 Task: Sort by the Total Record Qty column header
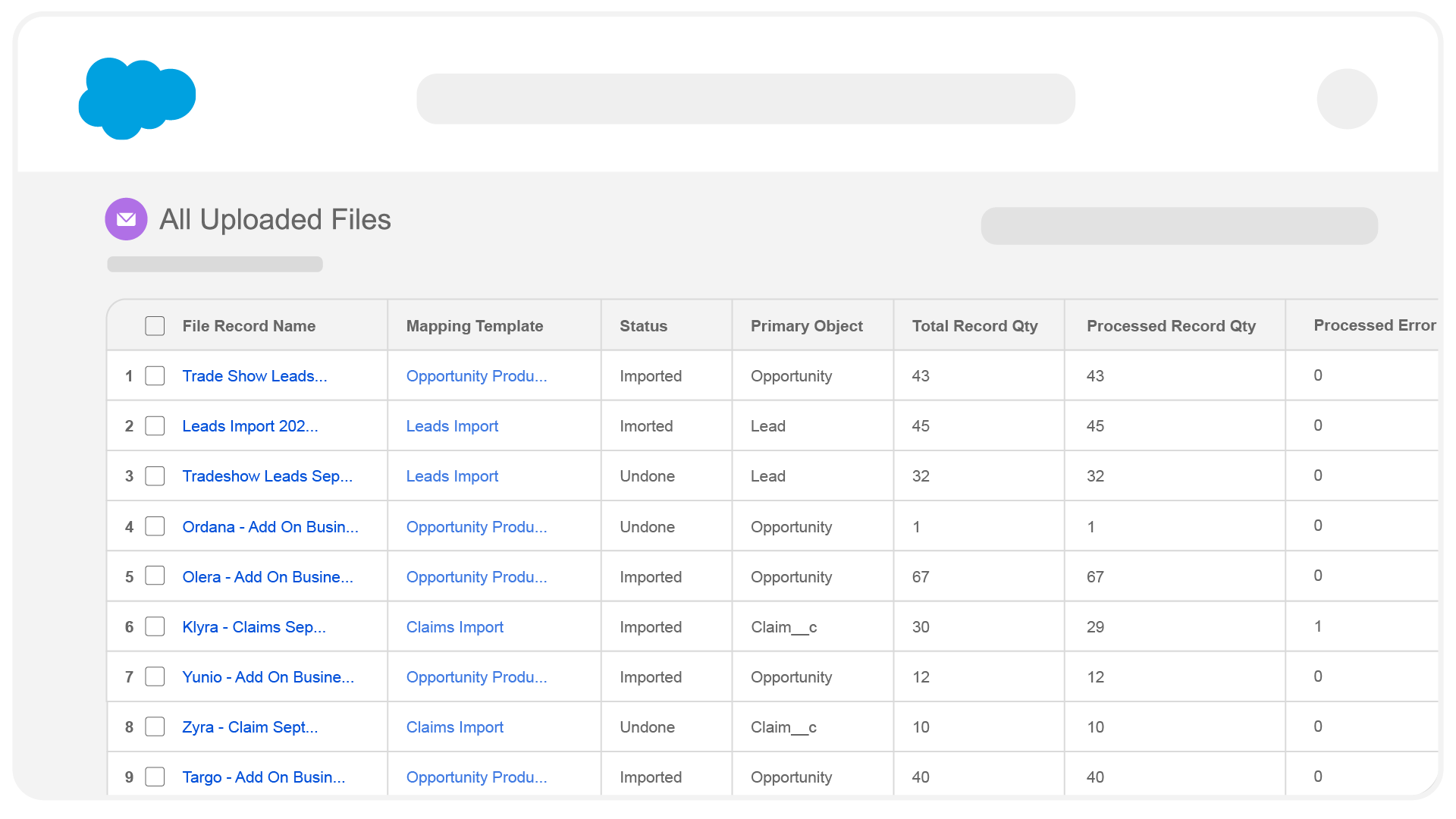pos(974,325)
